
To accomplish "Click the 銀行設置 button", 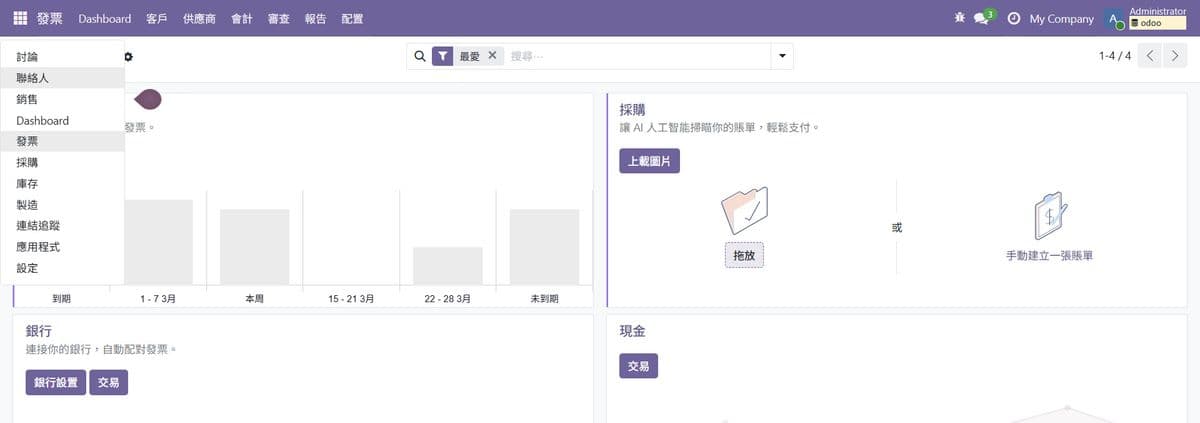I will [x=56, y=382].
